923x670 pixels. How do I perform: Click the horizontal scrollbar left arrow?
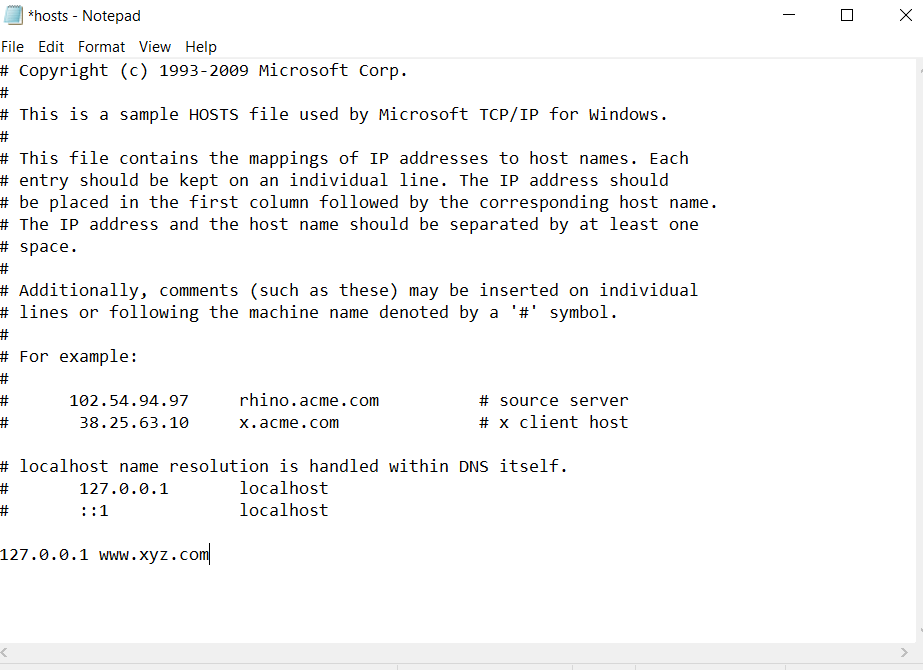pos(6,653)
